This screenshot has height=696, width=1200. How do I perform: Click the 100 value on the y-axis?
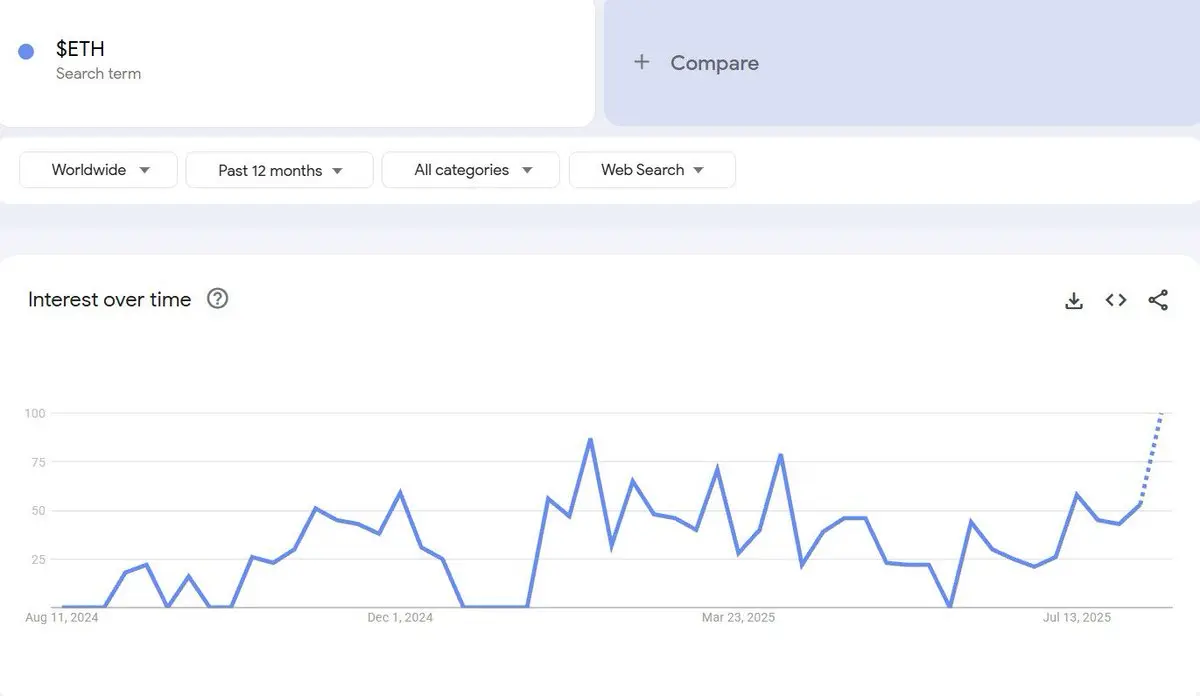tap(35, 413)
